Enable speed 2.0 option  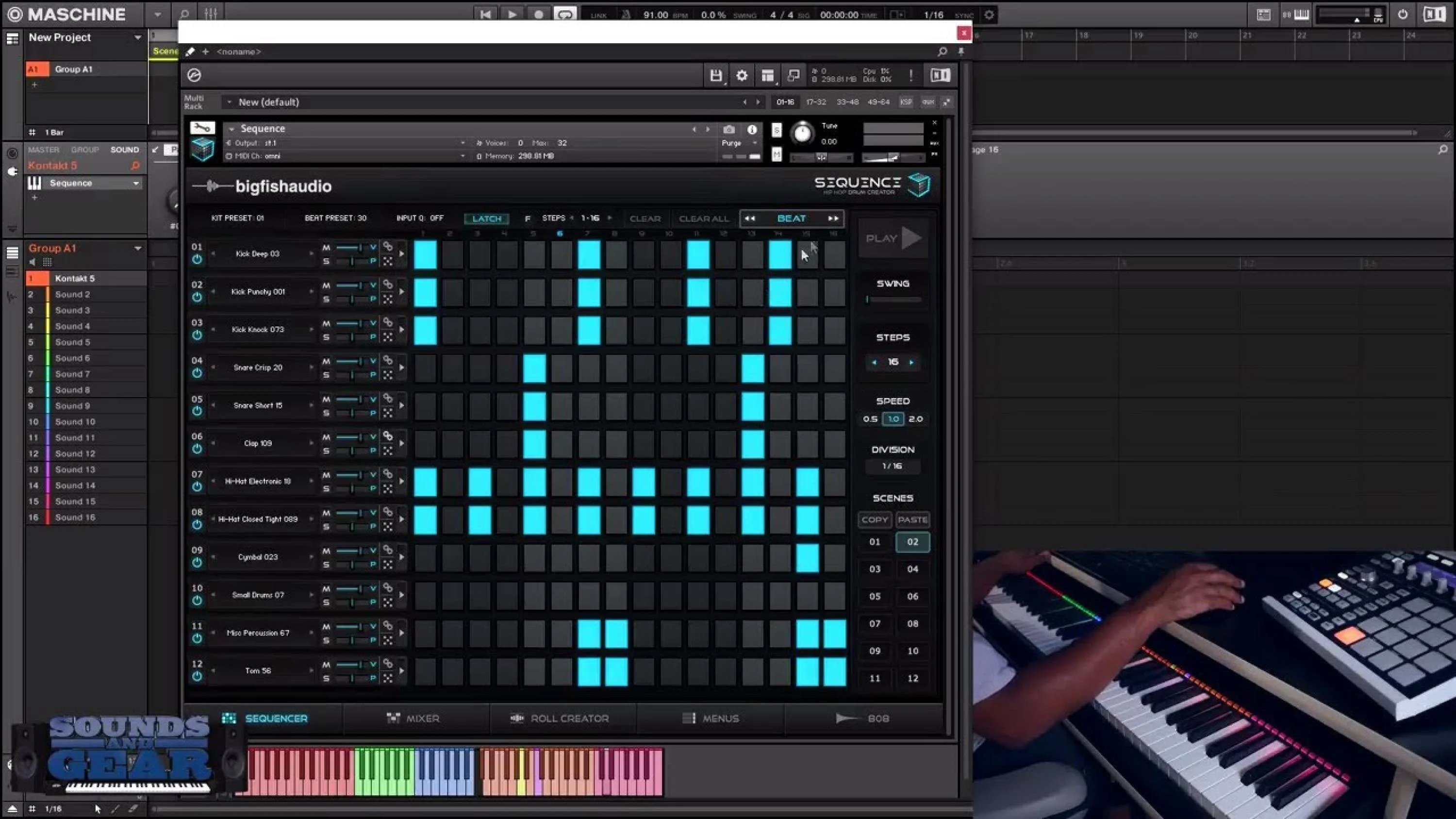[916, 419]
